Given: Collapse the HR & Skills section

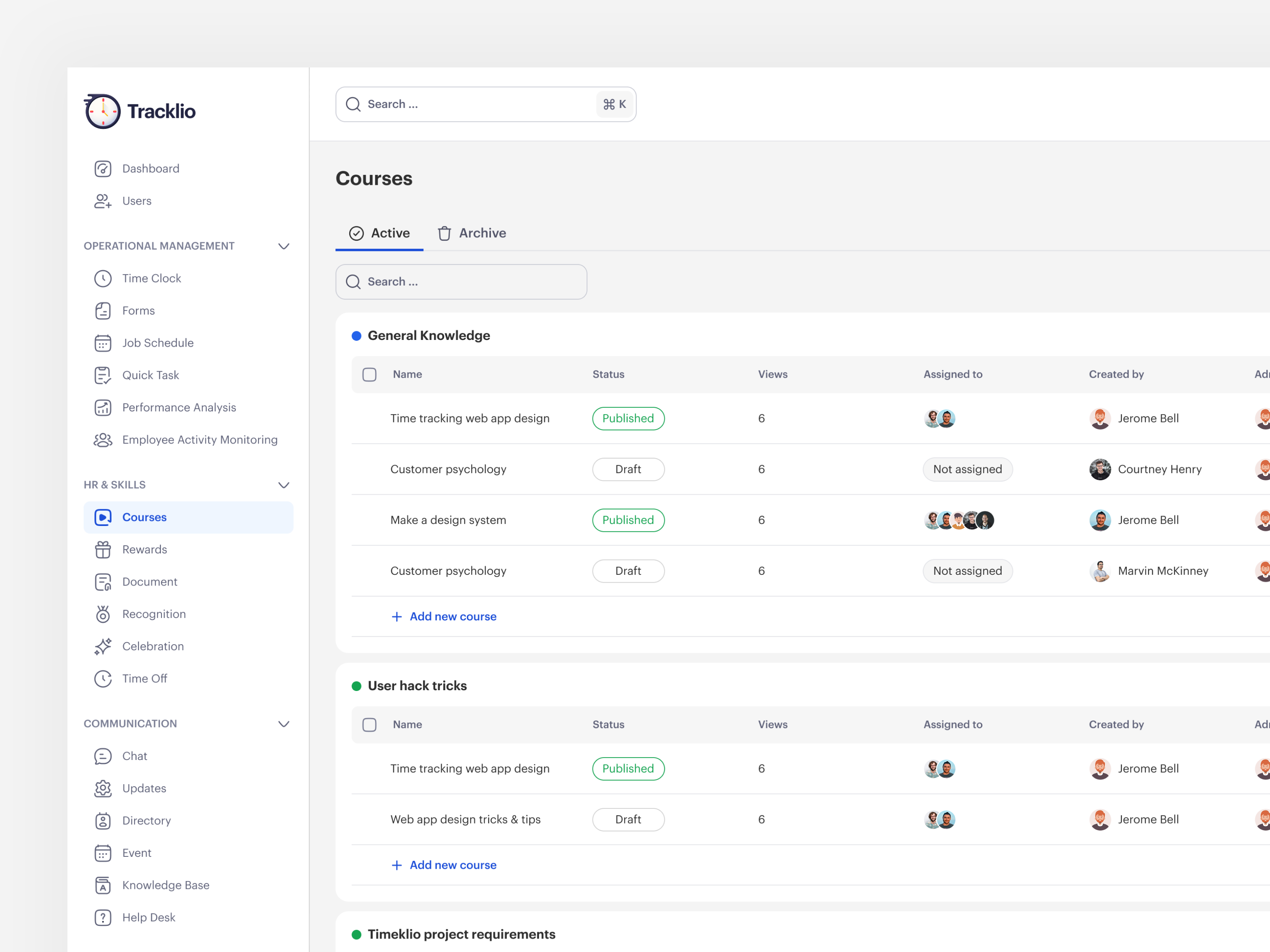Looking at the screenshot, I should pyautogui.click(x=284, y=485).
